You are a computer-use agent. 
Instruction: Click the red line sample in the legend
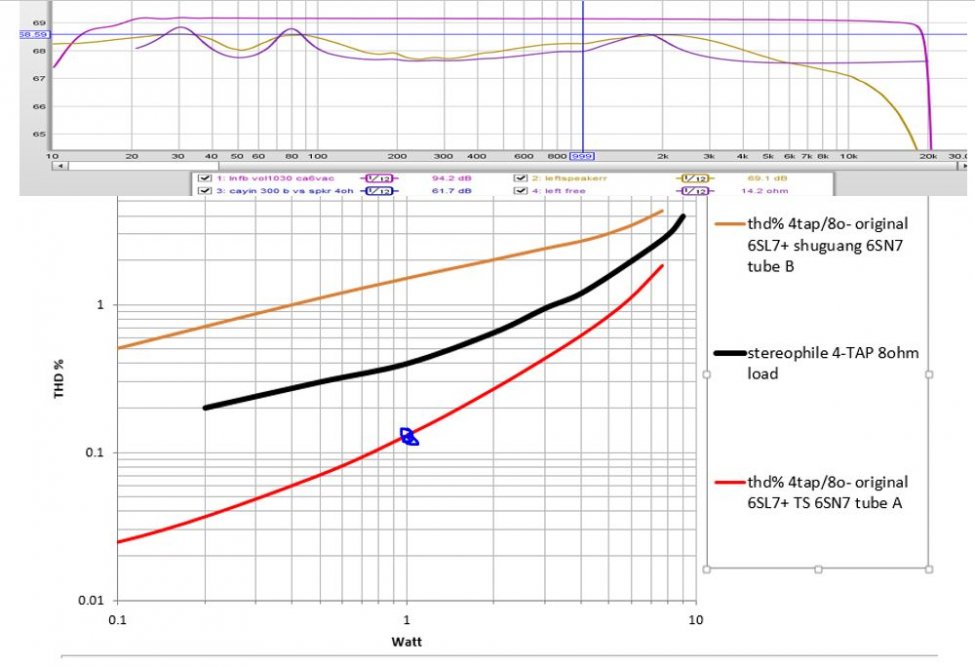[730, 482]
